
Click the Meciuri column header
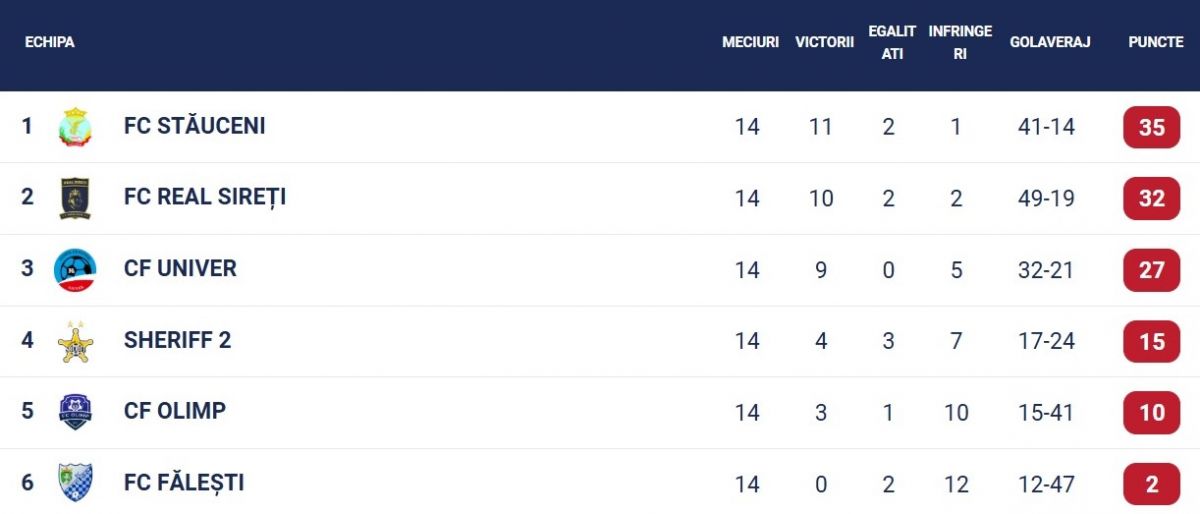[750, 43]
